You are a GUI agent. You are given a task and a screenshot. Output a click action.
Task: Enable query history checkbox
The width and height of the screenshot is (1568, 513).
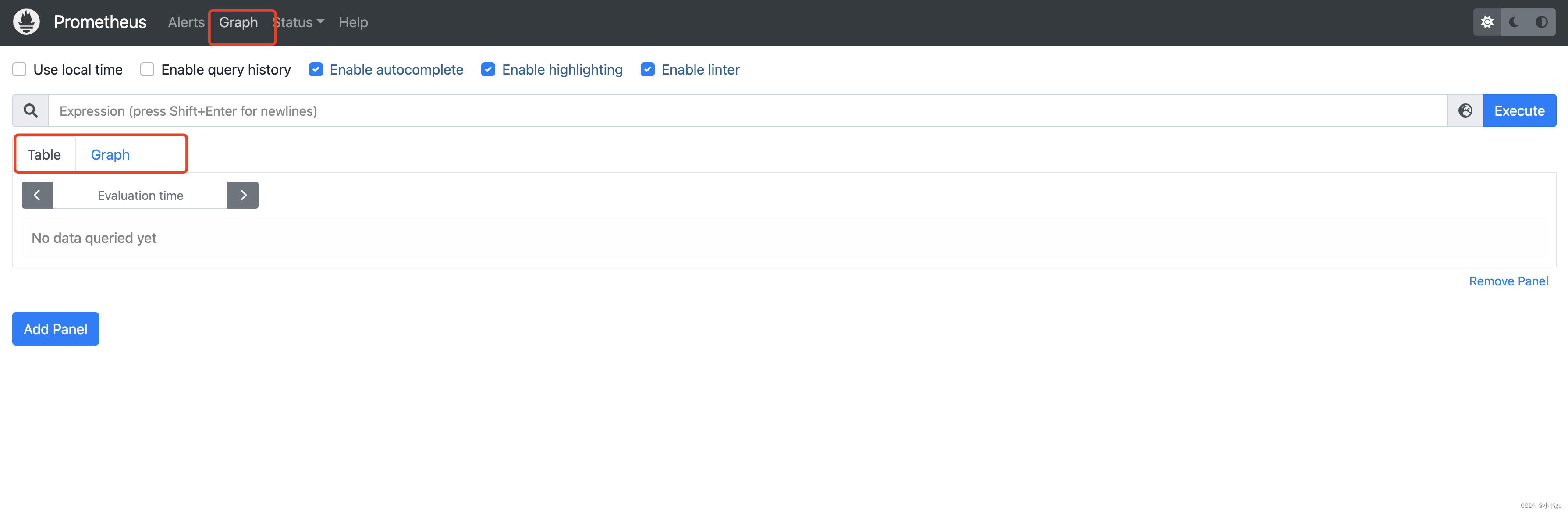click(147, 69)
